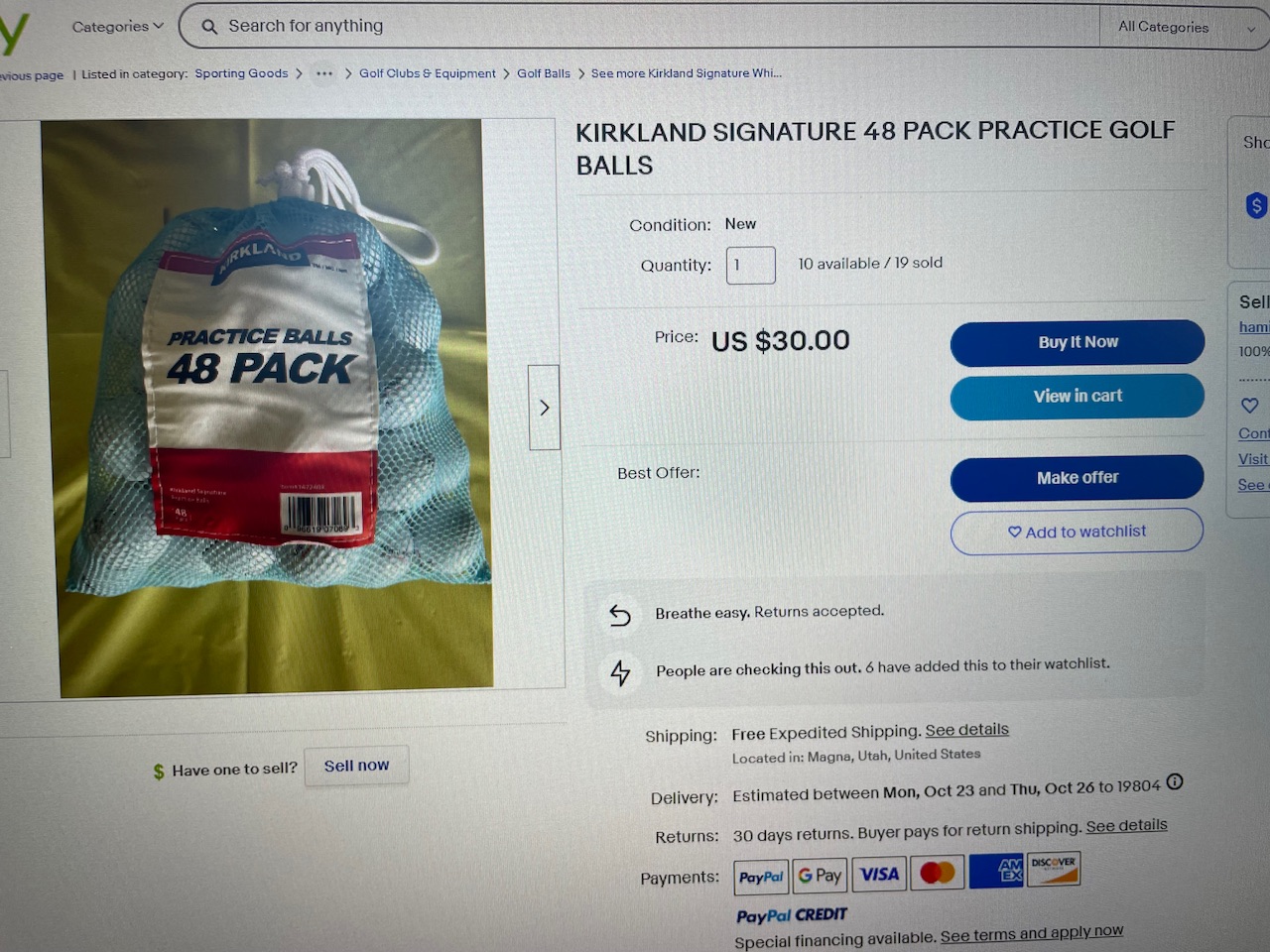1270x952 pixels.
Task: Open shipping See details link
Action: tap(967, 730)
